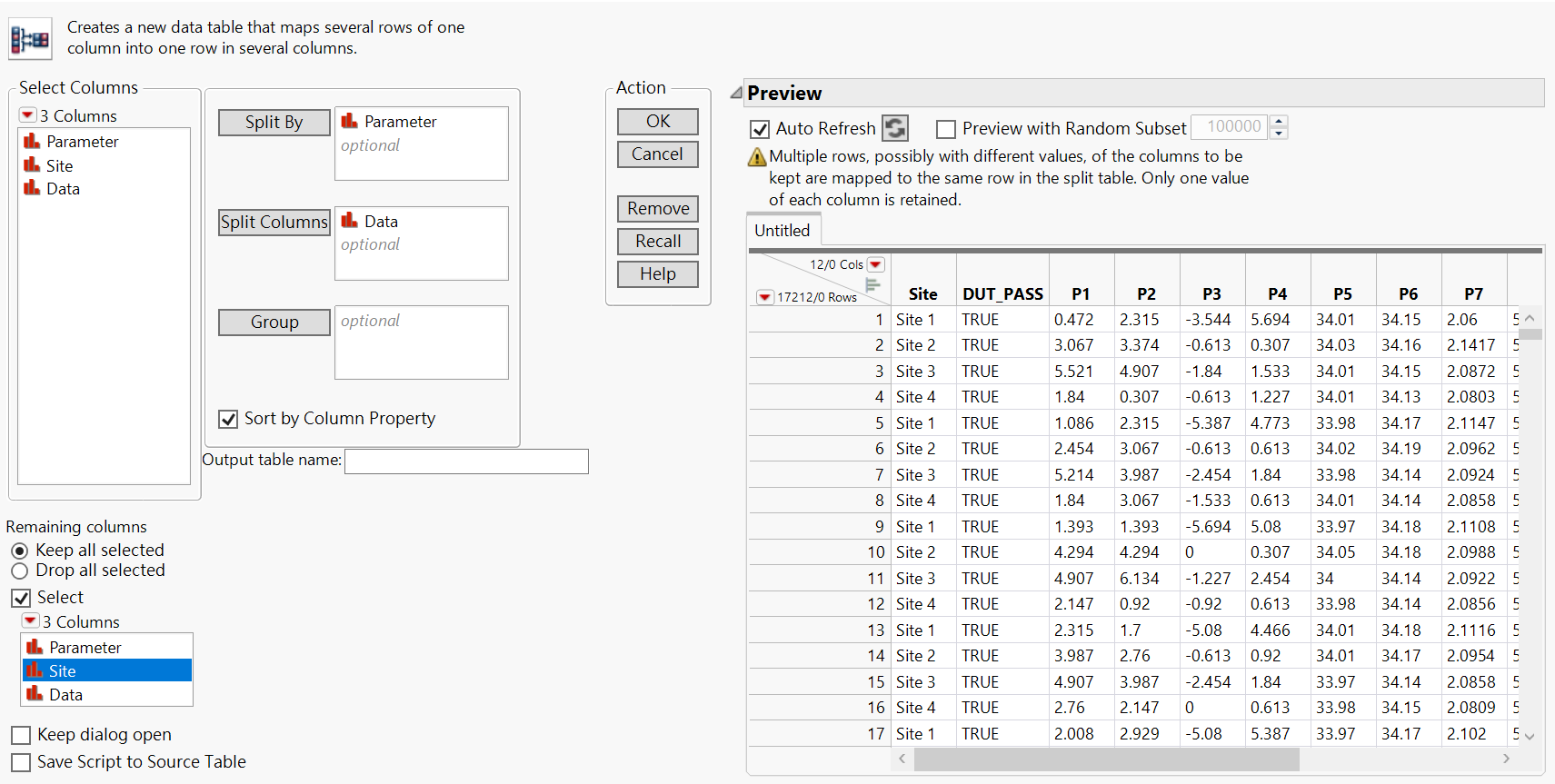Click the Auto Refresh circular arrows icon
1555x784 pixels.
[895, 128]
